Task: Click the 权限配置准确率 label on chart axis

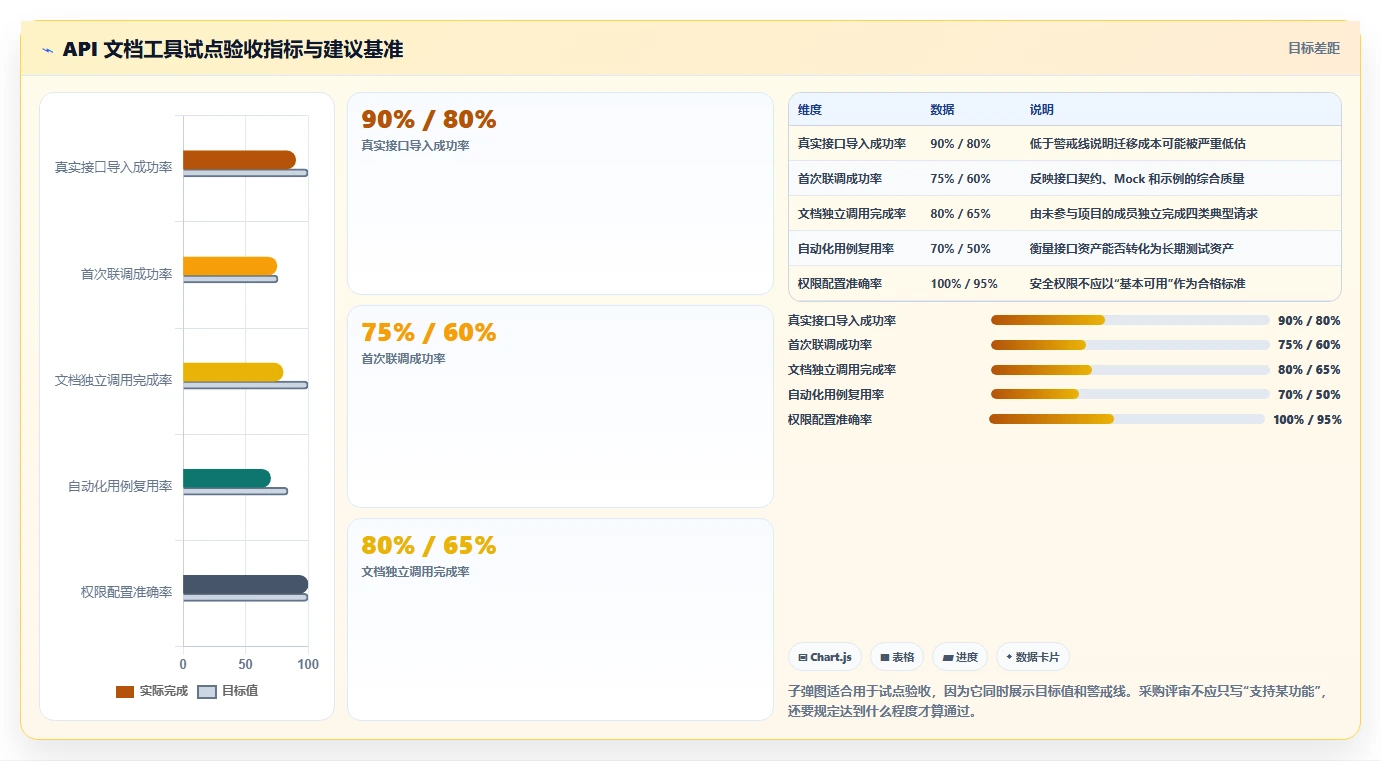Action: [126, 592]
